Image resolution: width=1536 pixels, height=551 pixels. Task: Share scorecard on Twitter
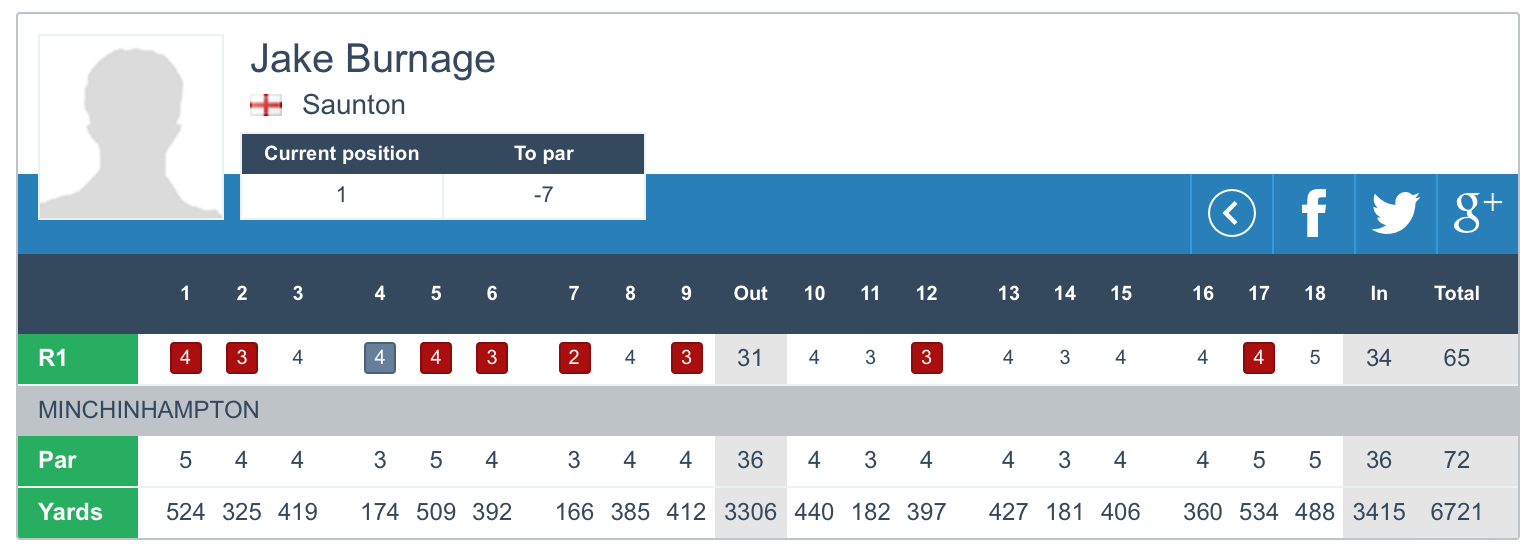click(x=1395, y=213)
